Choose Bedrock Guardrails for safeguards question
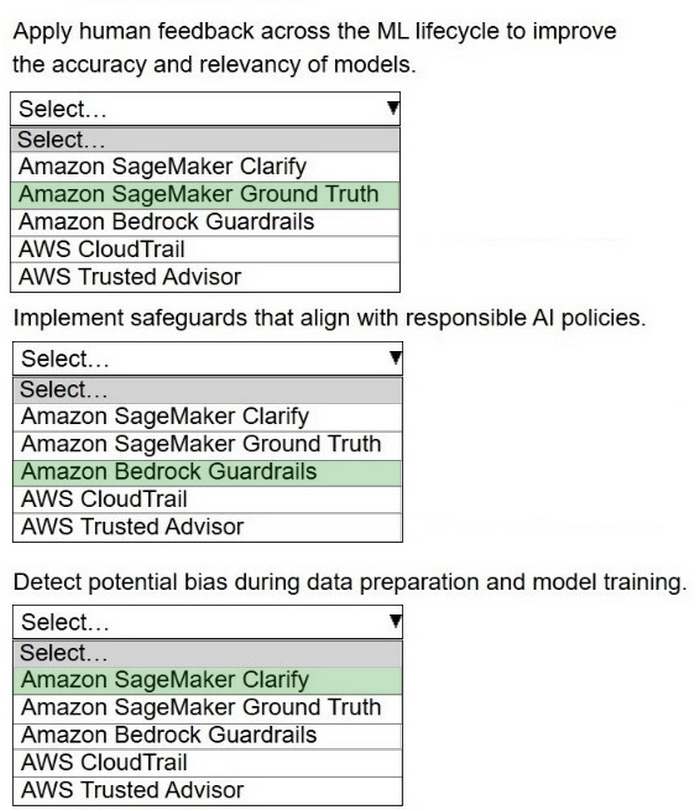700x811 pixels. point(169,471)
